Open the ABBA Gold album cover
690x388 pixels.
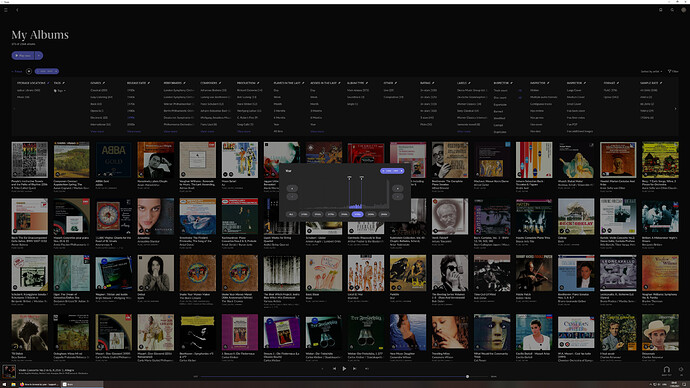point(114,160)
